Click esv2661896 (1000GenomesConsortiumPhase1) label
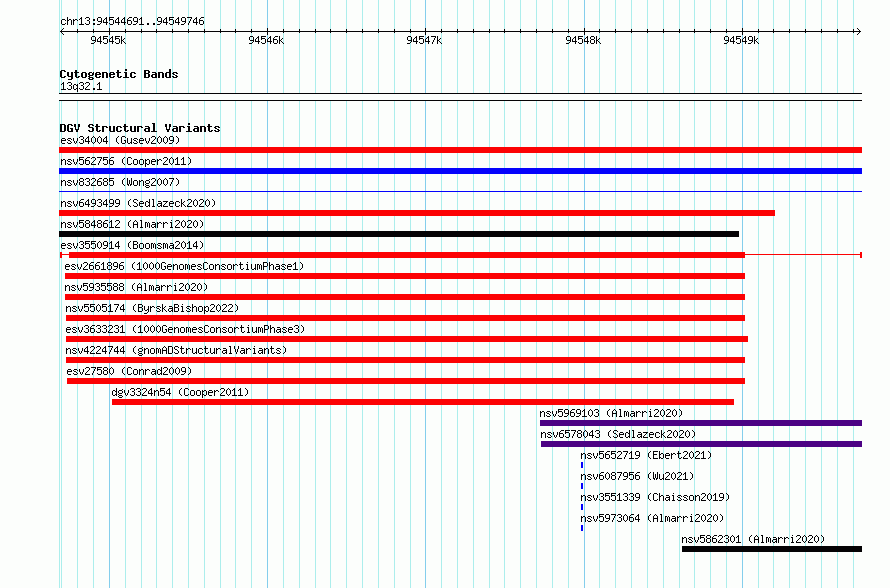Viewport: 890px width, 588px height. click(184, 266)
